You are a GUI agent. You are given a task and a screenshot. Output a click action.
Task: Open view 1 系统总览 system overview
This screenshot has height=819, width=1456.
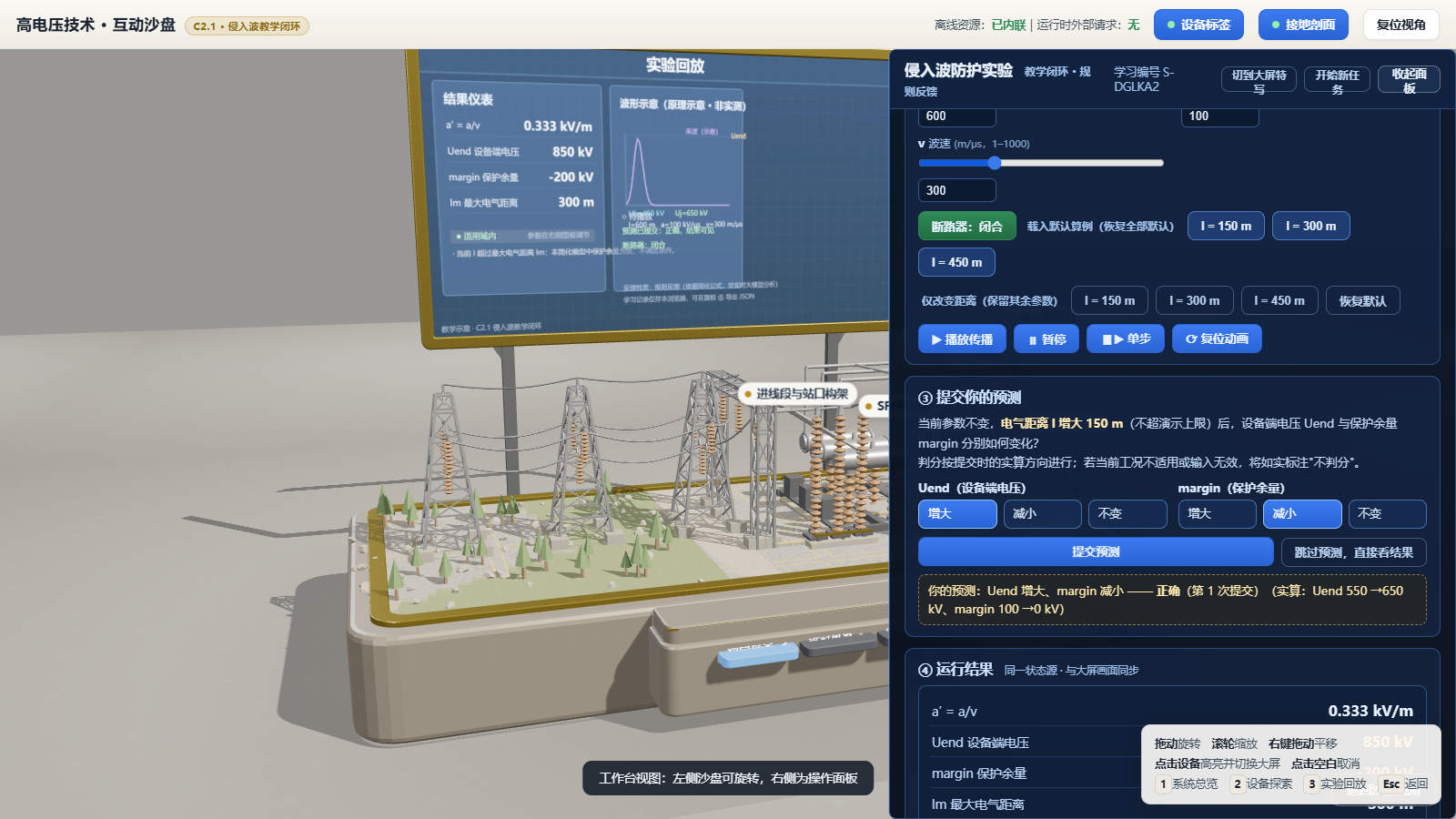point(1188,784)
